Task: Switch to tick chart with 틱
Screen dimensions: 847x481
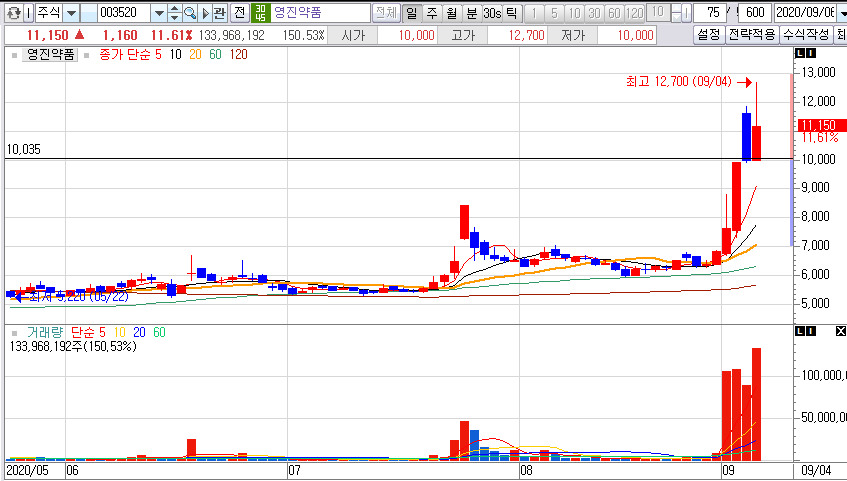Action: [512, 13]
